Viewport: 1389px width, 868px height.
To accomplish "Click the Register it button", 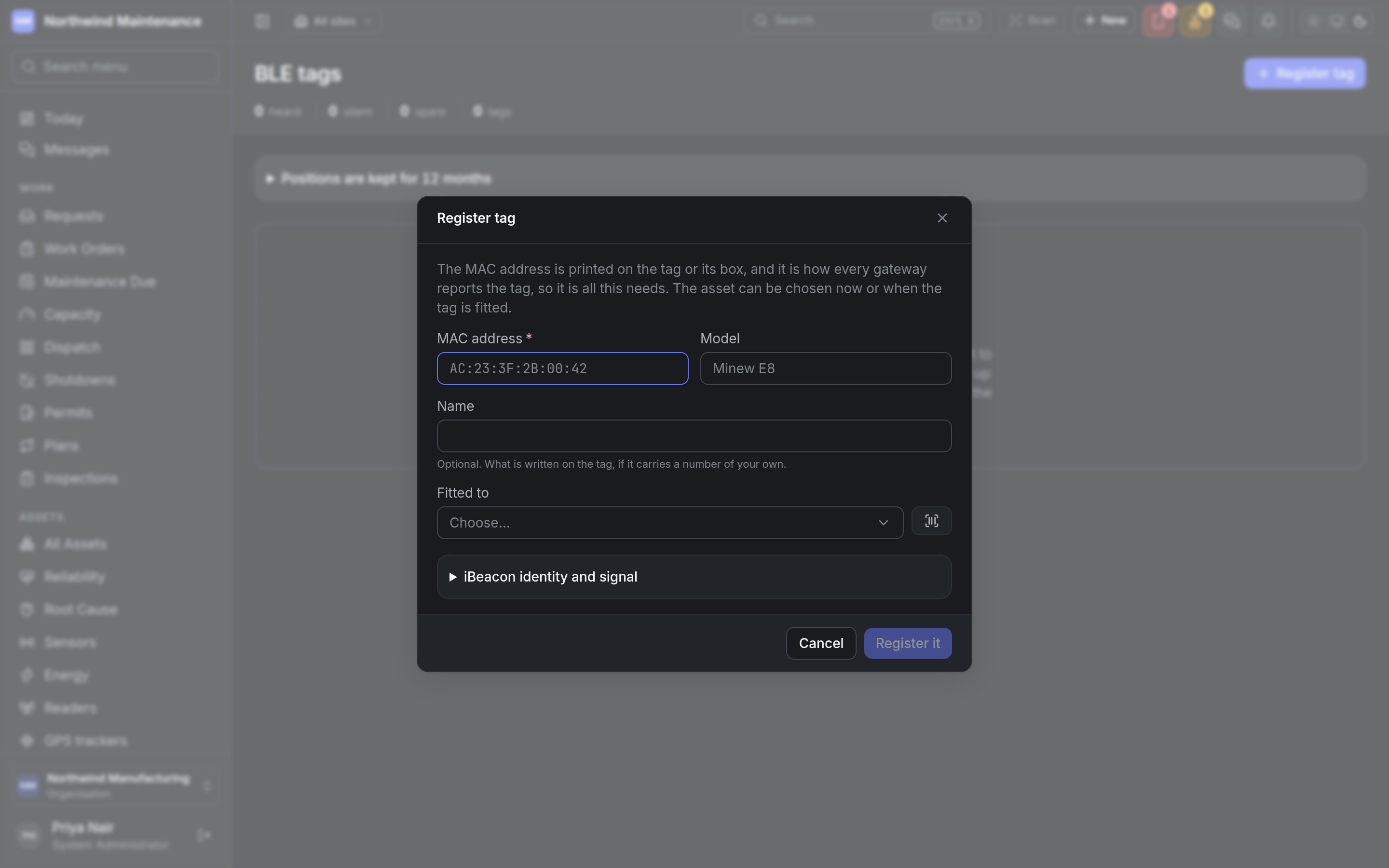I will [x=908, y=643].
